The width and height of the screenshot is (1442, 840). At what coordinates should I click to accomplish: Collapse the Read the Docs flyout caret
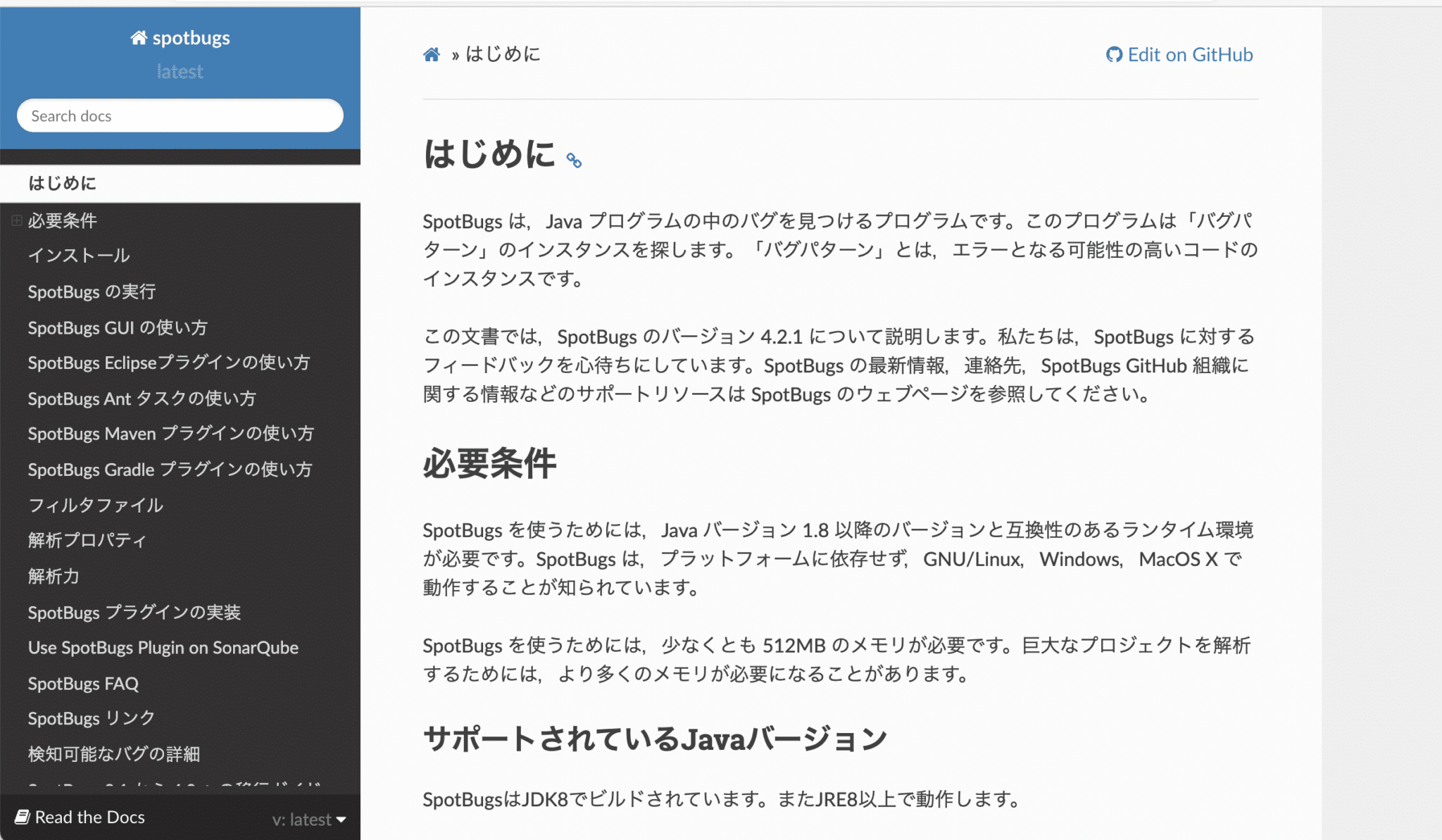(x=341, y=819)
